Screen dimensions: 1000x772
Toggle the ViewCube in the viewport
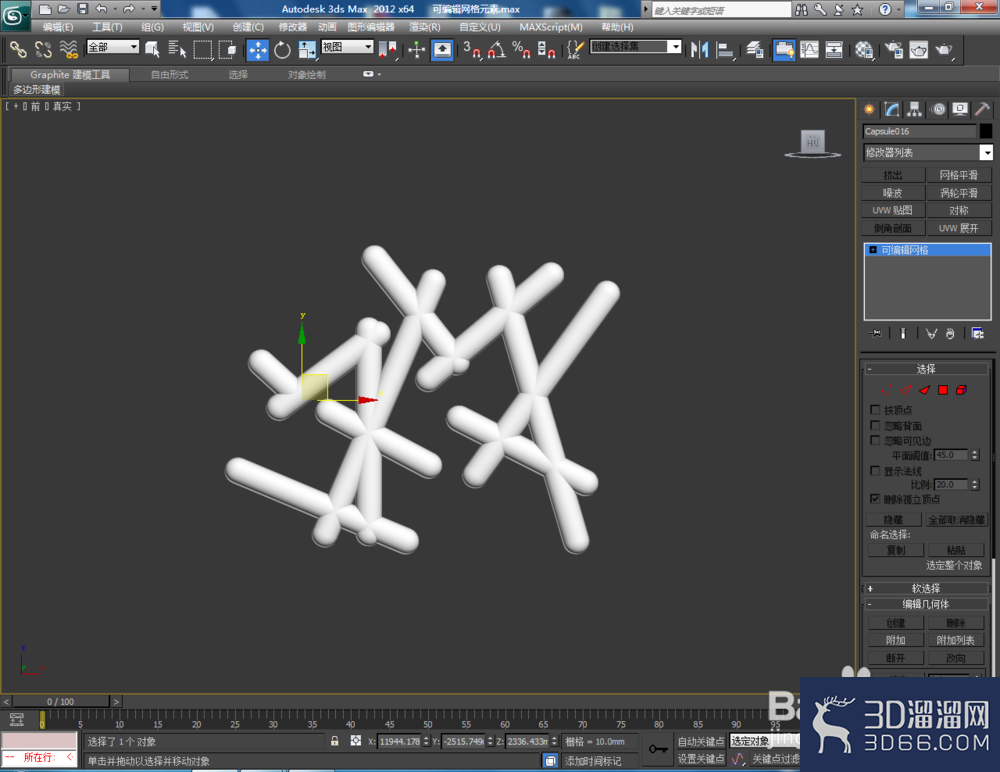click(812, 144)
